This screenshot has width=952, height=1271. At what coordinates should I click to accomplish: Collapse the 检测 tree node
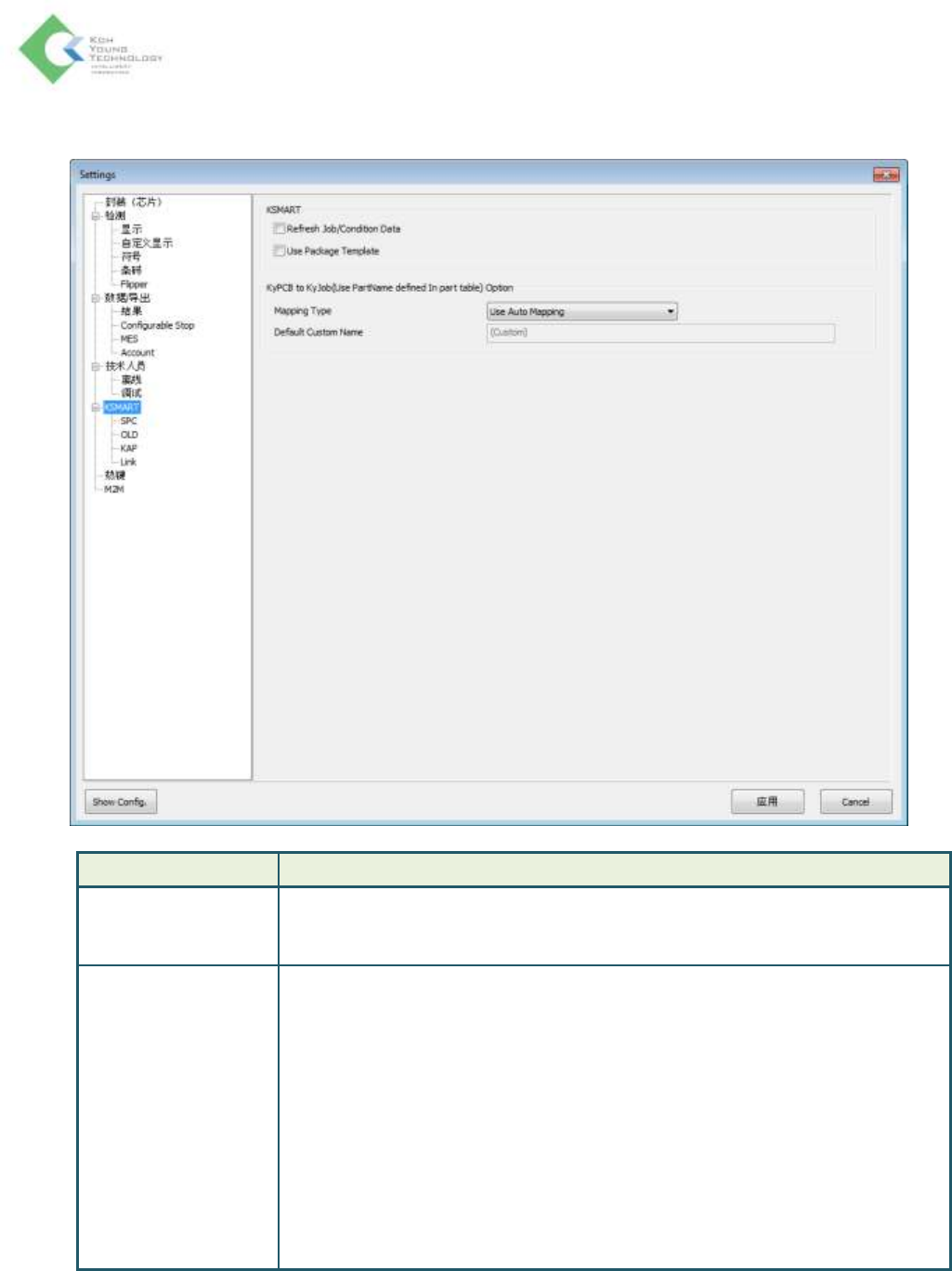[95, 216]
